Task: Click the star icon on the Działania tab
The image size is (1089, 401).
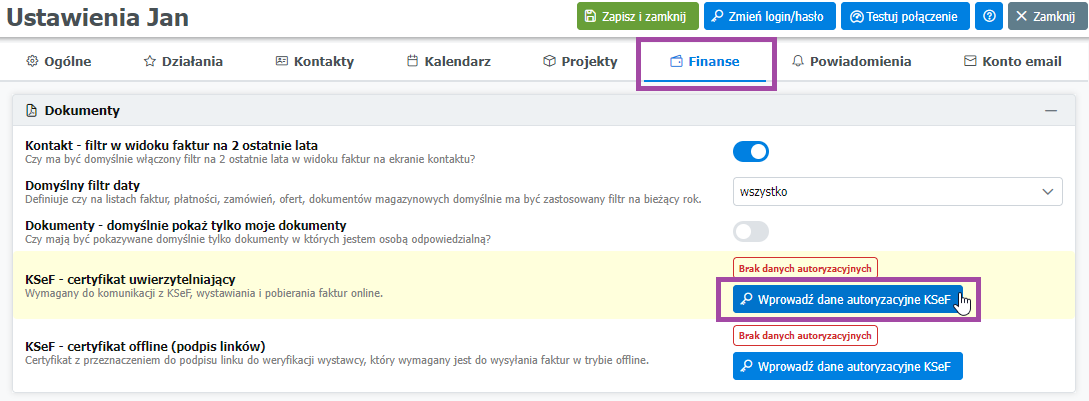Action: [x=149, y=61]
